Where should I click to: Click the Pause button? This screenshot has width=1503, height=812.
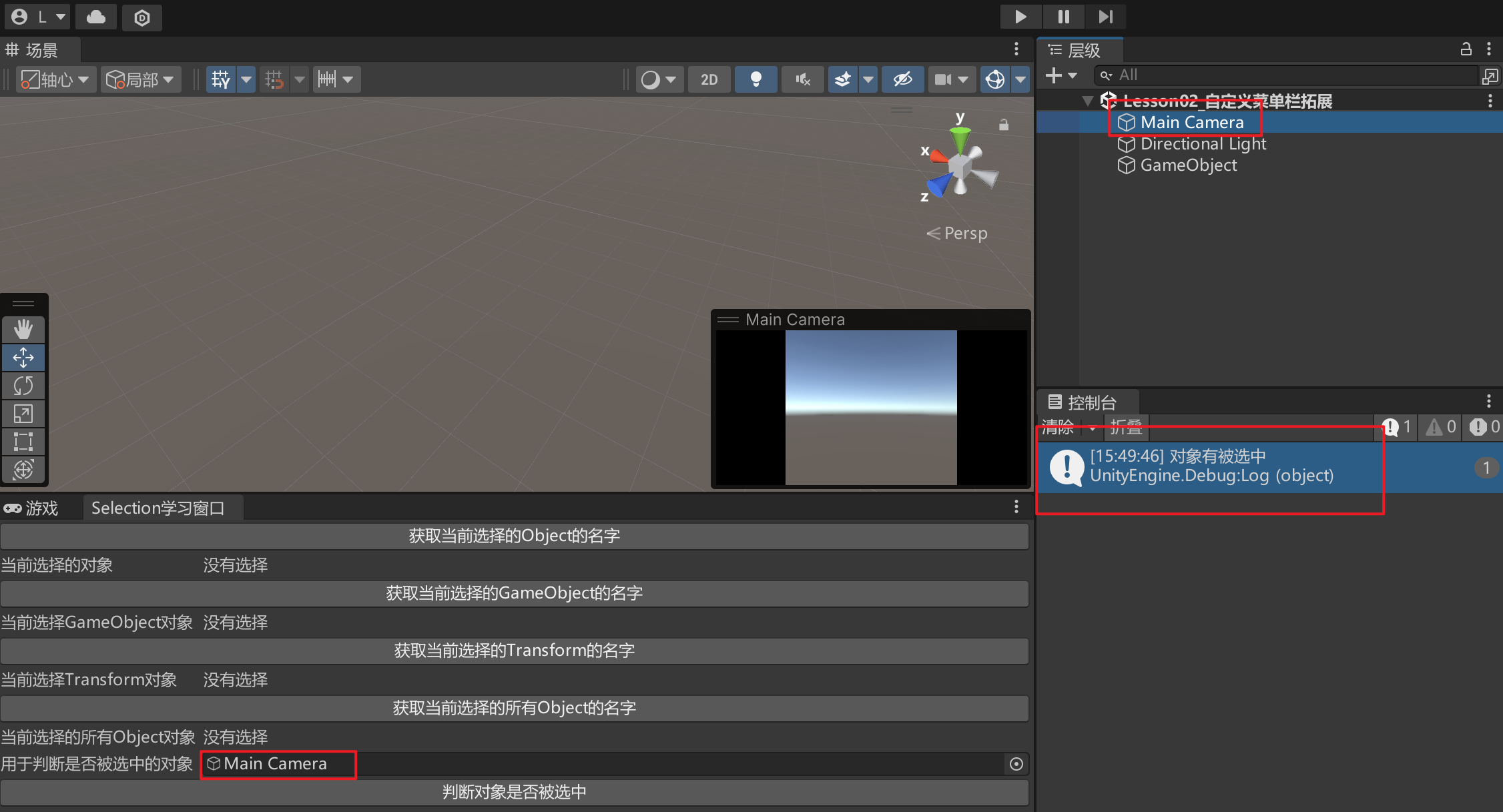pyautogui.click(x=1063, y=17)
